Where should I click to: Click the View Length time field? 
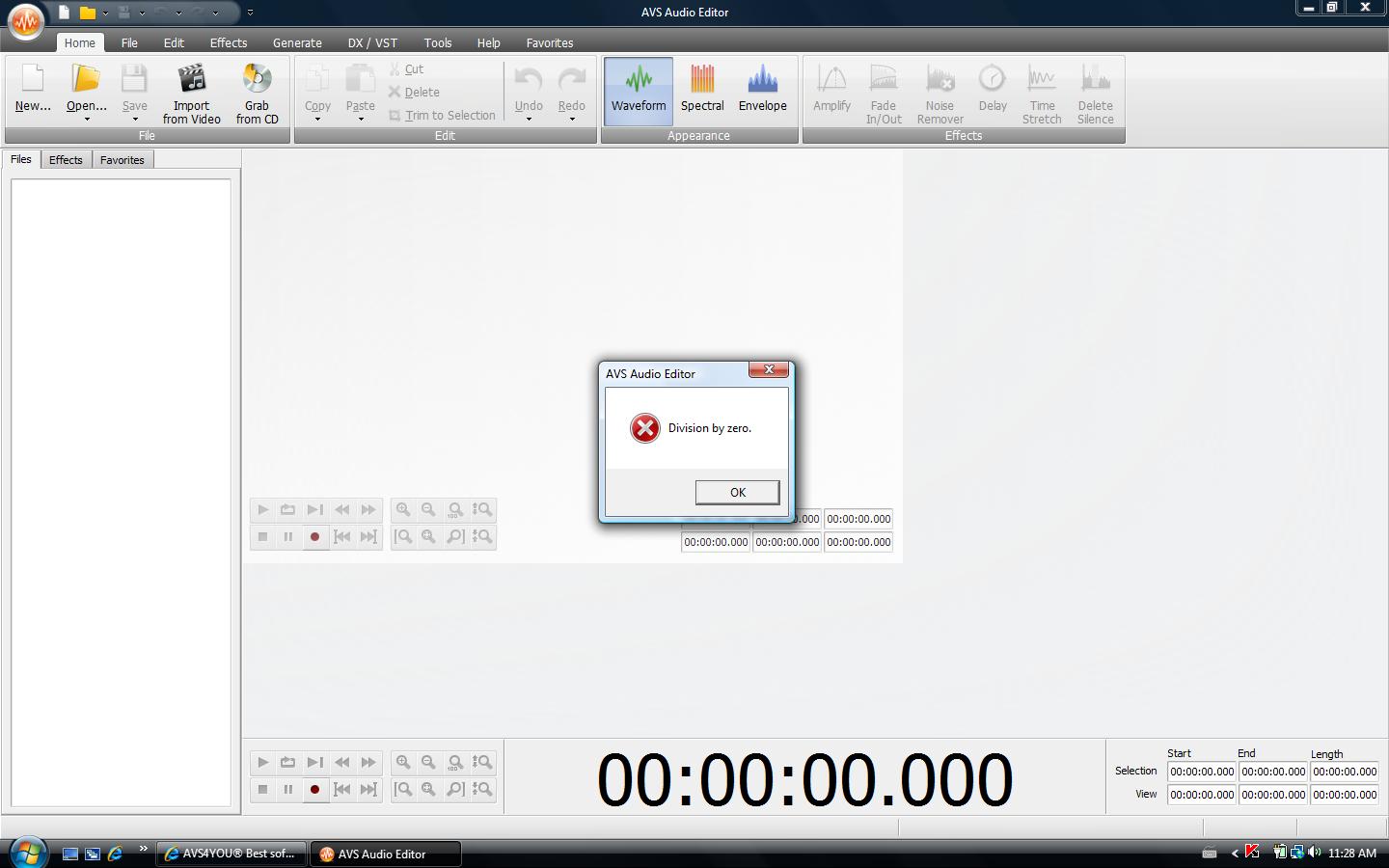(x=1345, y=795)
